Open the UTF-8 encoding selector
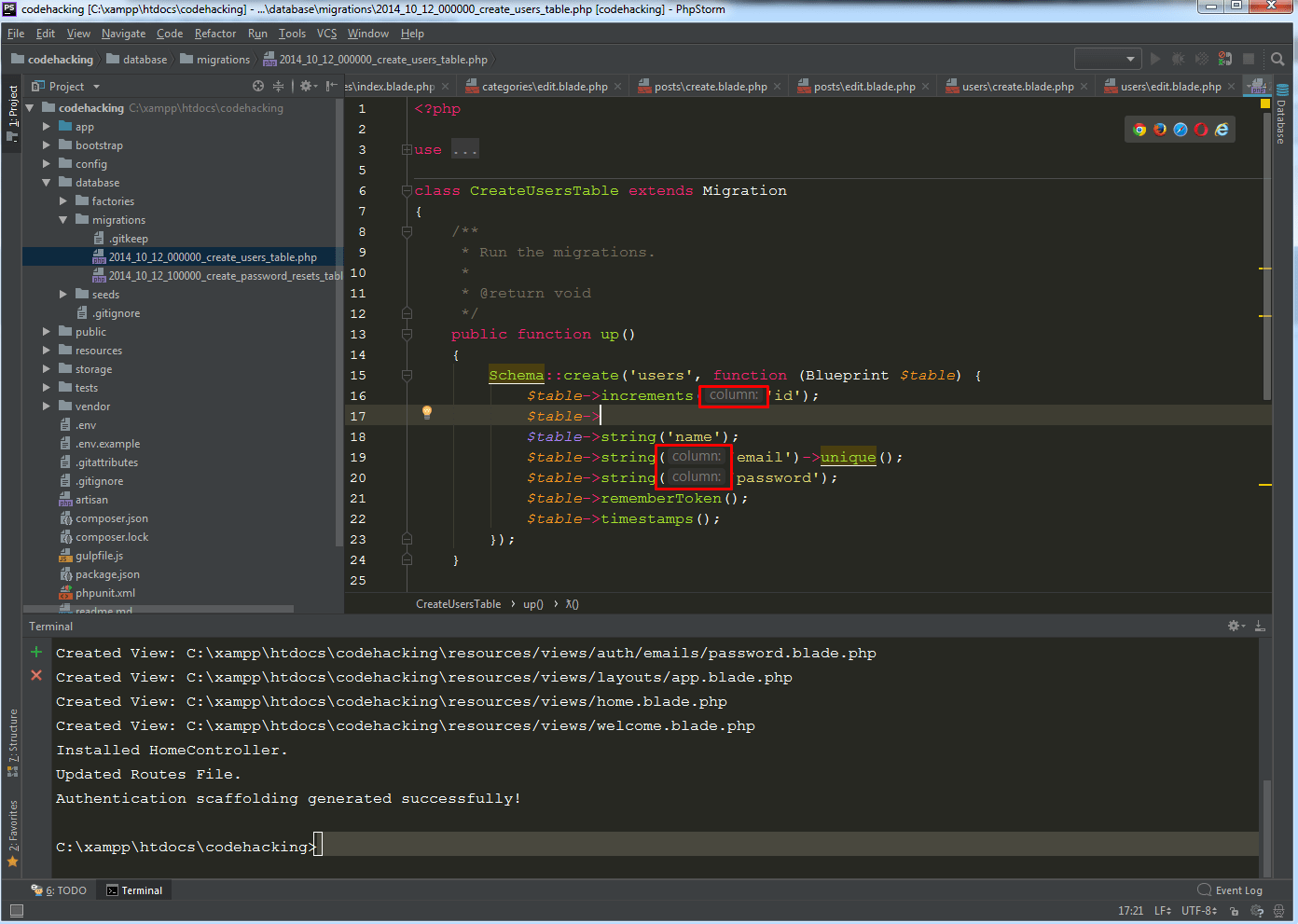Image resolution: width=1298 pixels, height=924 pixels. click(1198, 910)
